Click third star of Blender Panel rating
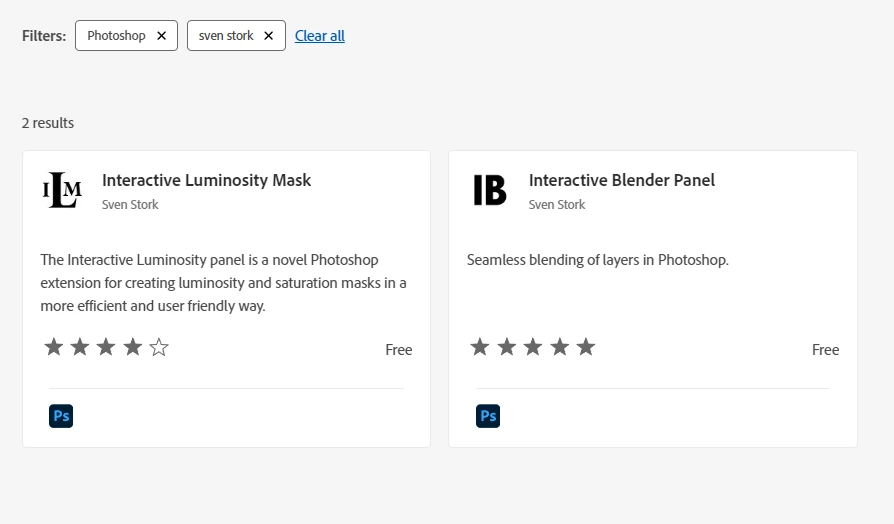The height and width of the screenshot is (524, 894). coord(533,348)
